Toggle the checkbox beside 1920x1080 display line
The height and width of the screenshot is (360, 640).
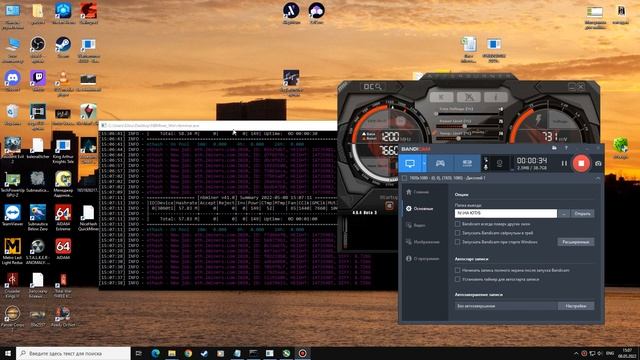tap(404, 178)
